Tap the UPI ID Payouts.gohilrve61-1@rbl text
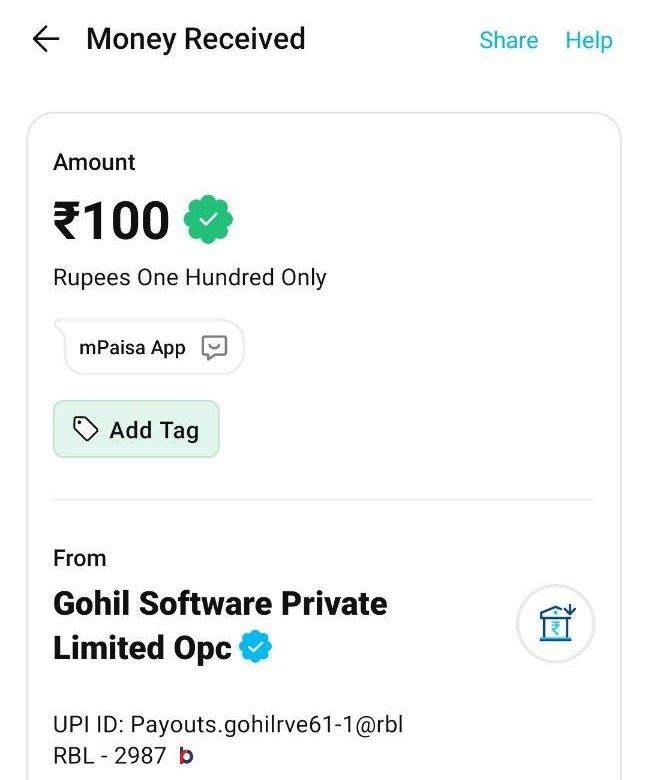The image size is (648, 780). tap(228, 725)
